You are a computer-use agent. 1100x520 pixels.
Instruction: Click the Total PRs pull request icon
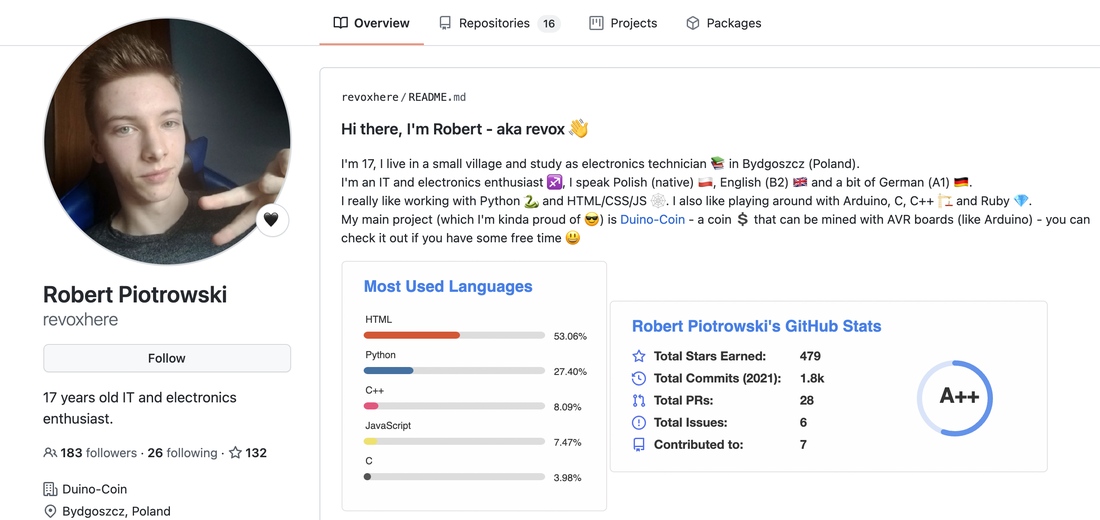(638, 400)
